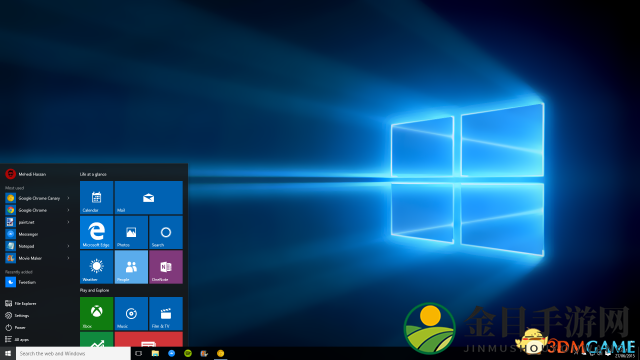Image resolution: width=640 pixels, height=360 pixels.
Task: Launch Microsoft Edge tile
Action: click(96, 232)
